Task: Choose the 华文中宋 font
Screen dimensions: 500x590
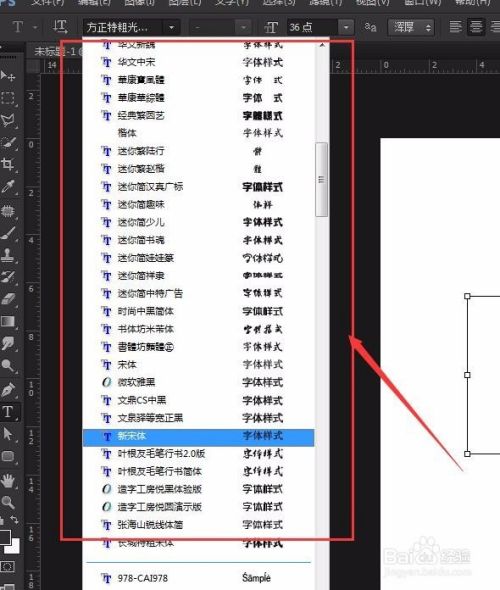Action: pos(198,62)
